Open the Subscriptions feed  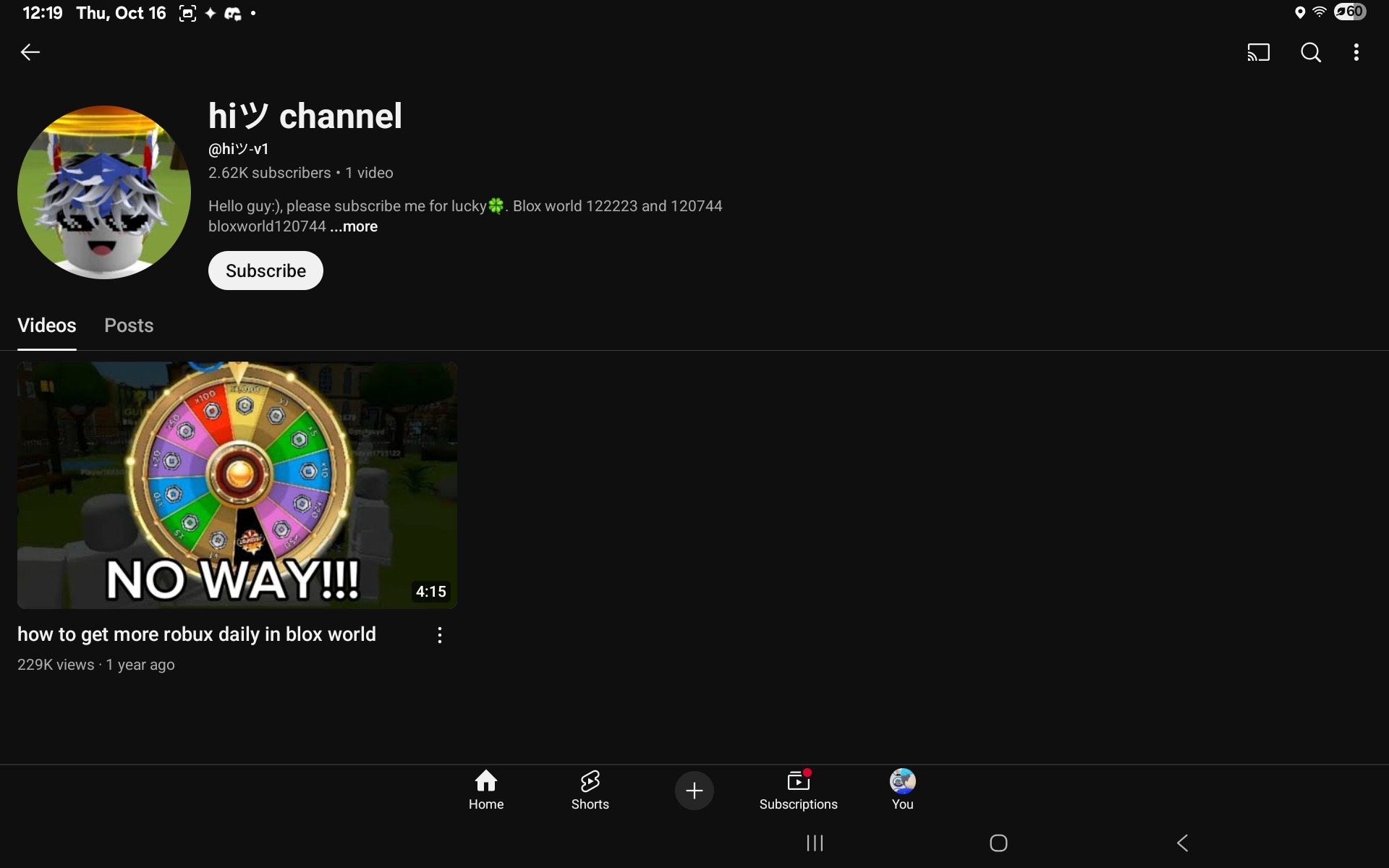(798, 790)
